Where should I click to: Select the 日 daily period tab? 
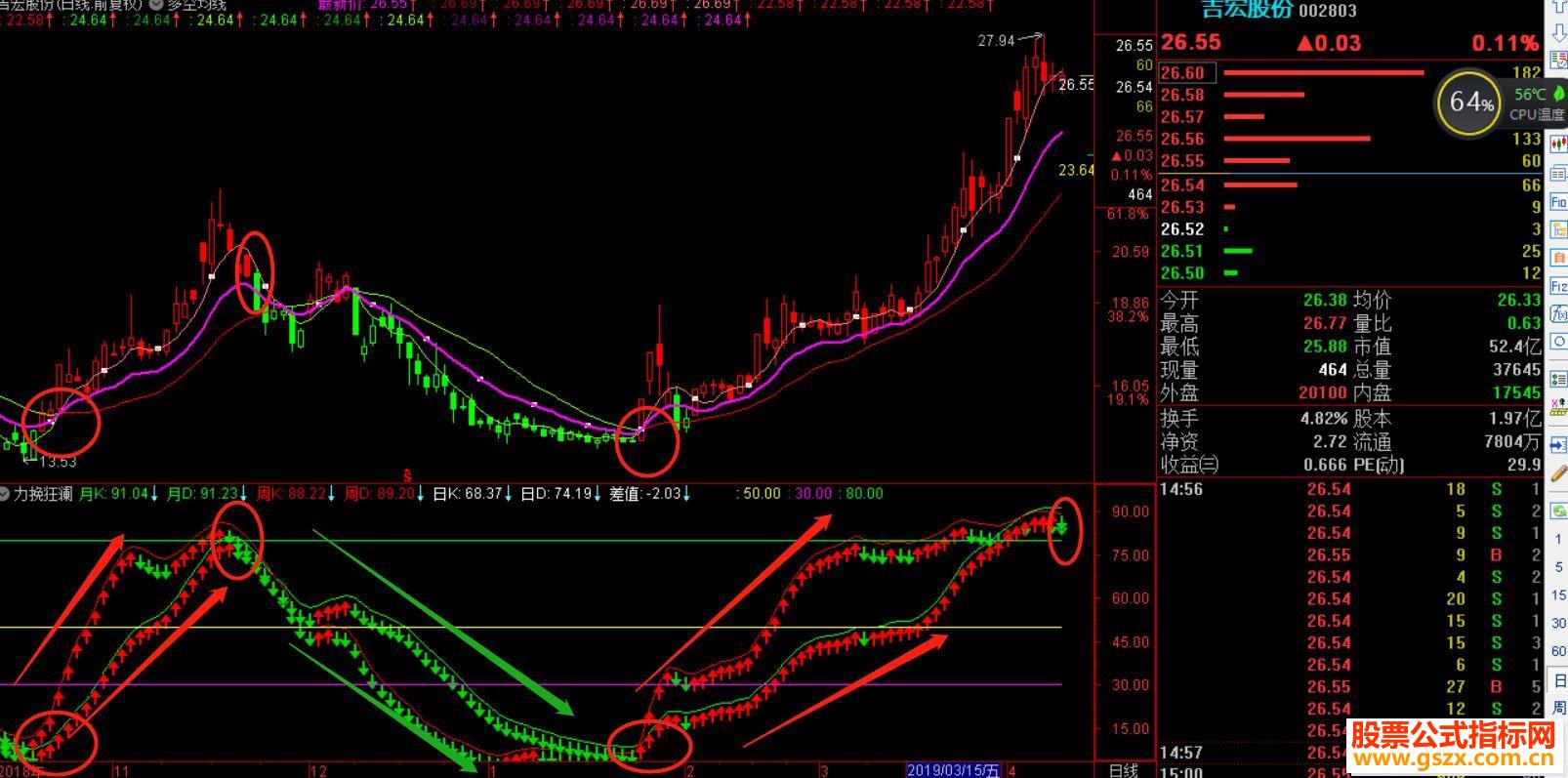click(x=1558, y=679)
